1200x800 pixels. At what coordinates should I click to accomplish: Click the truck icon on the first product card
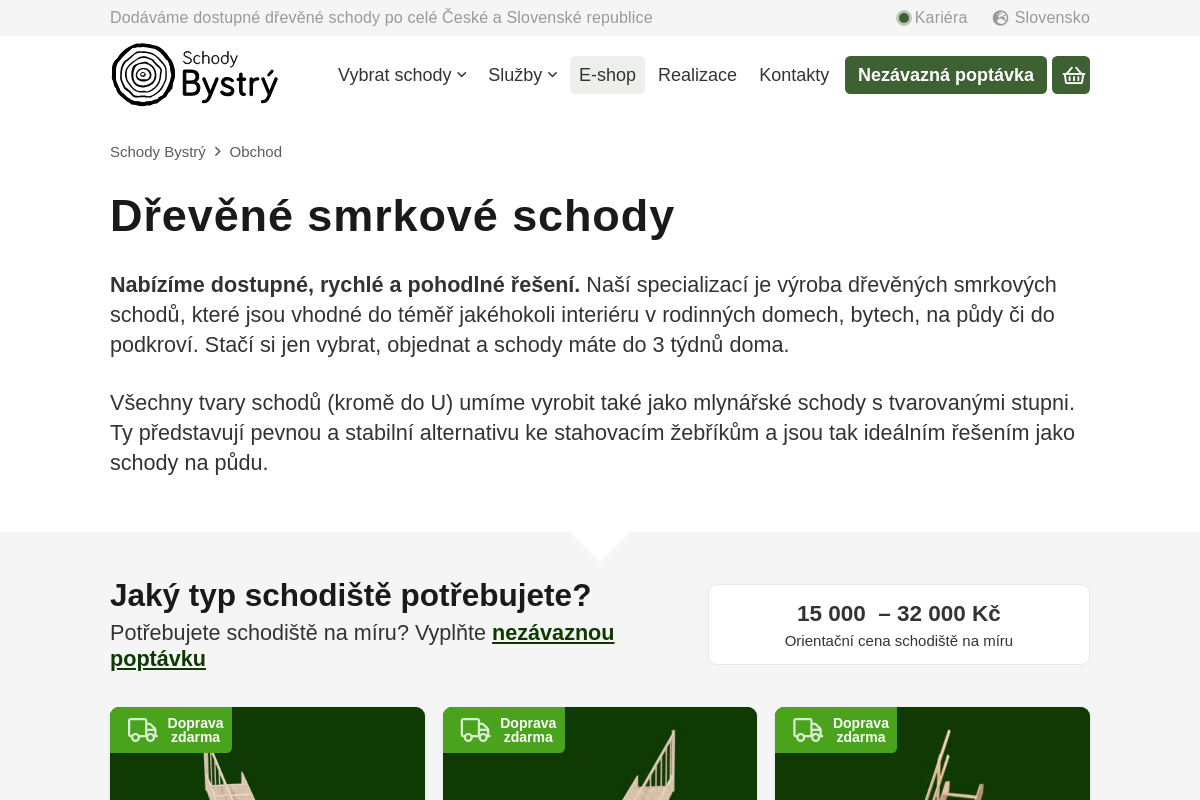[x=141, y=730]
